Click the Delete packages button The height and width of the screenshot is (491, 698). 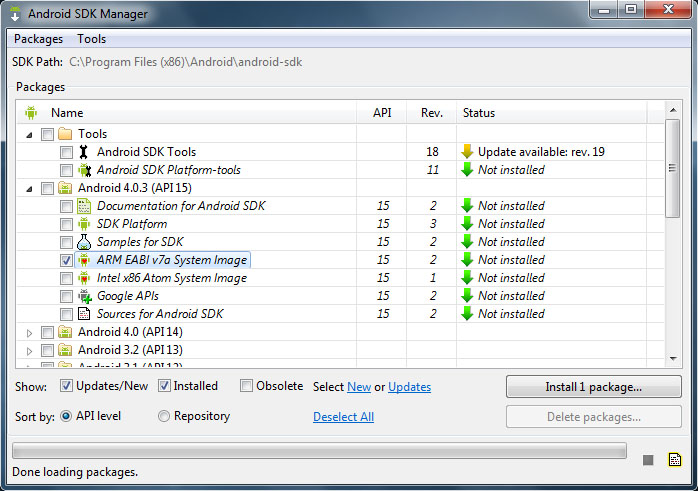point(593,417)
